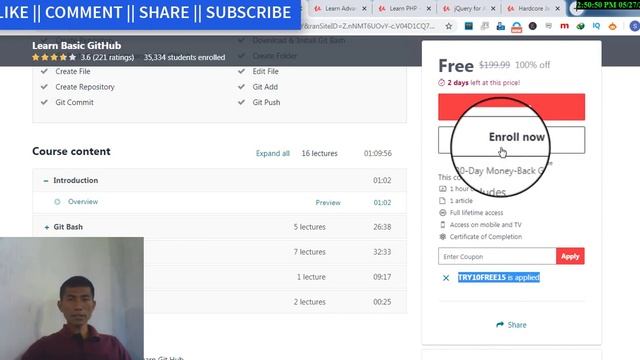Click the Git Commit item
Screen dimensions: 640x360
pos(74,102)
